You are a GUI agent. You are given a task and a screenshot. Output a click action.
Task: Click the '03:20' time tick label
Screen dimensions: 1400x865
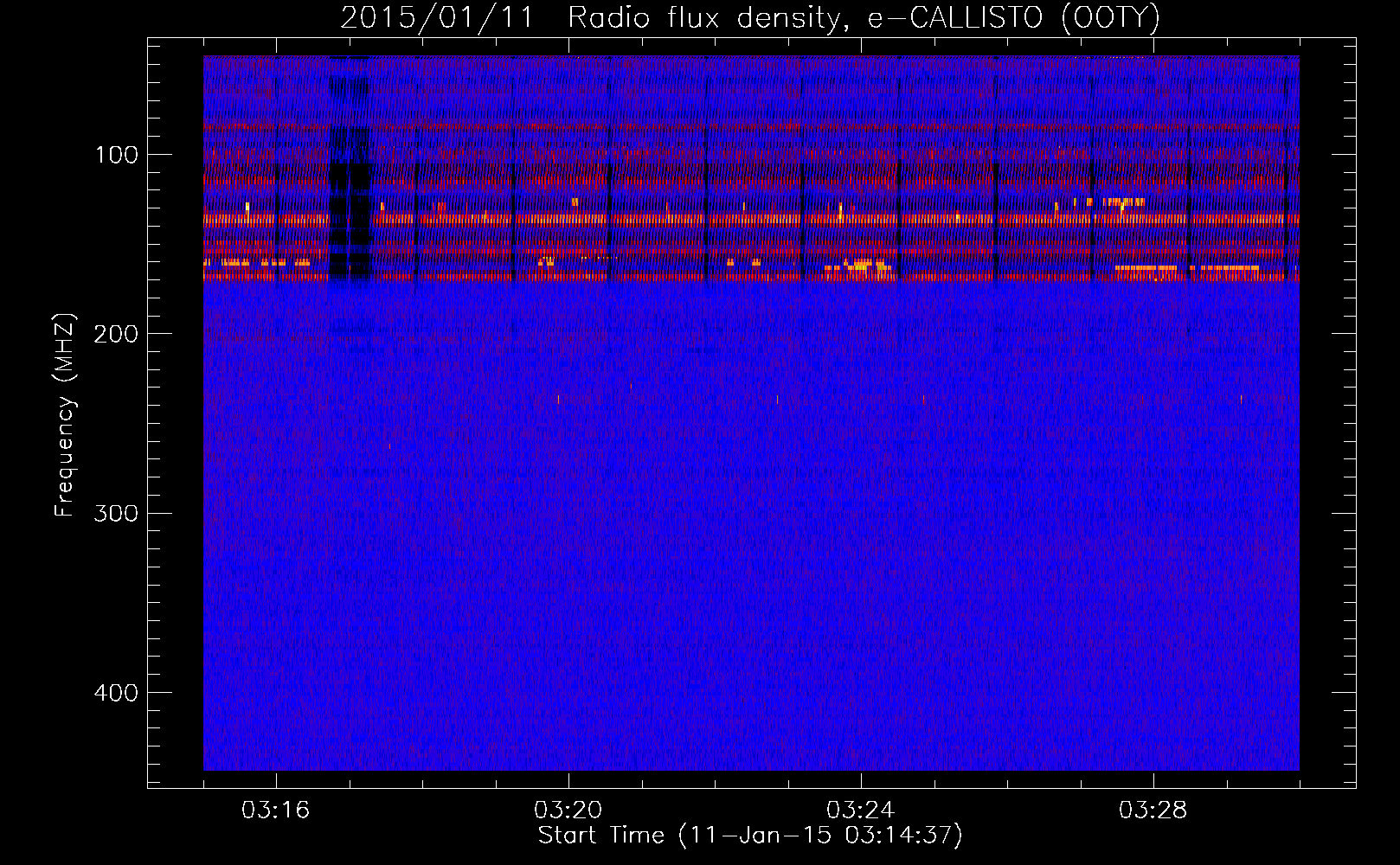point(568,811)
